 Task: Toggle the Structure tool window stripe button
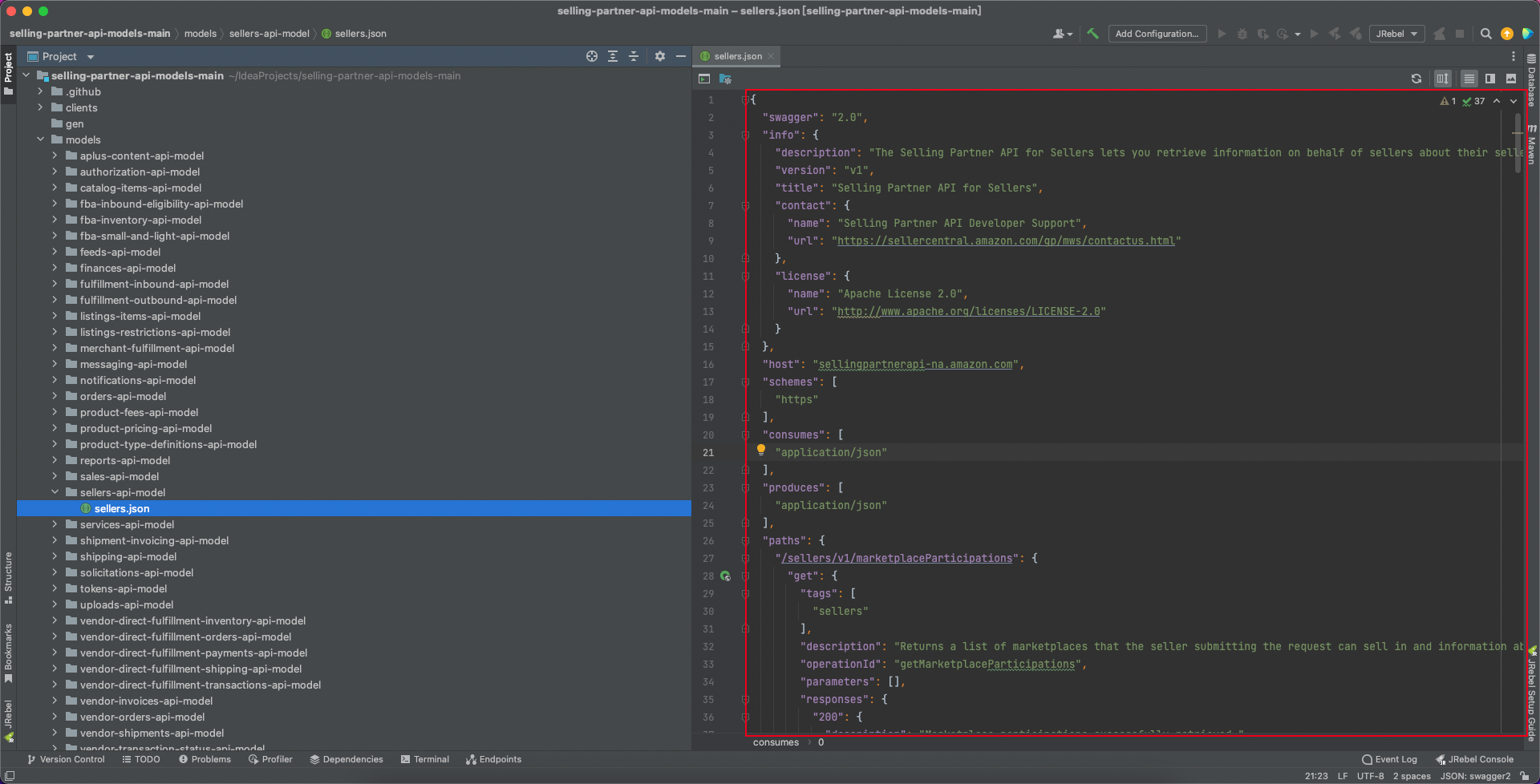[x=8, y=577]
